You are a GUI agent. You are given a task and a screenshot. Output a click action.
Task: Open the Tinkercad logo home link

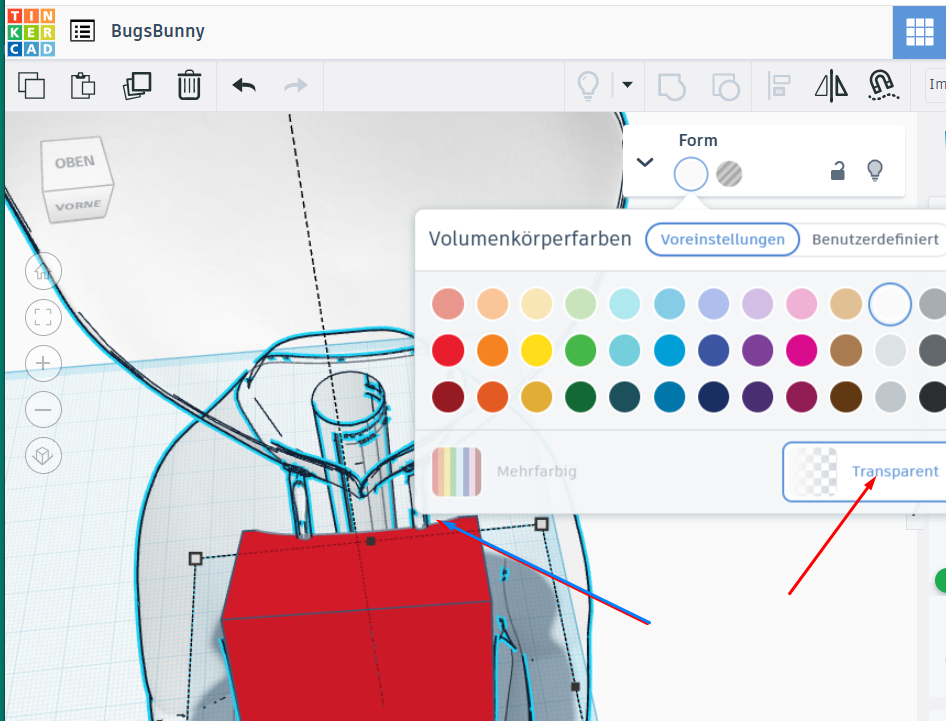tap(31, 32)
